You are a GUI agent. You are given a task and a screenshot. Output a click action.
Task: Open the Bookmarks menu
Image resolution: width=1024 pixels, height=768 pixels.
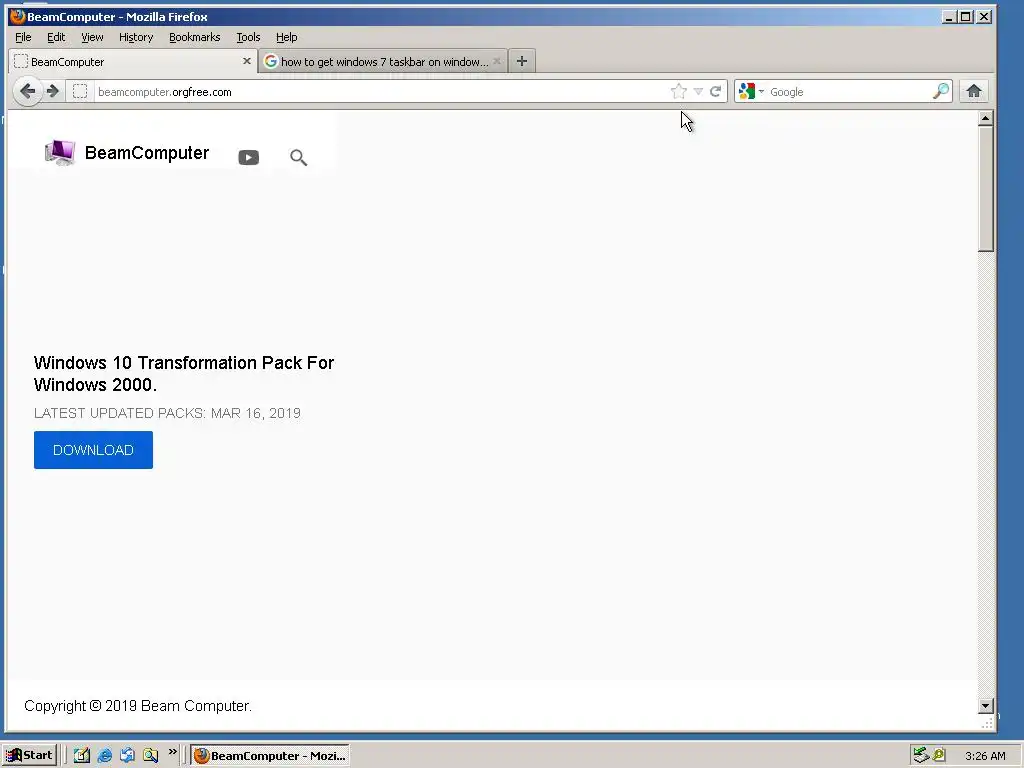pos(195,37)
